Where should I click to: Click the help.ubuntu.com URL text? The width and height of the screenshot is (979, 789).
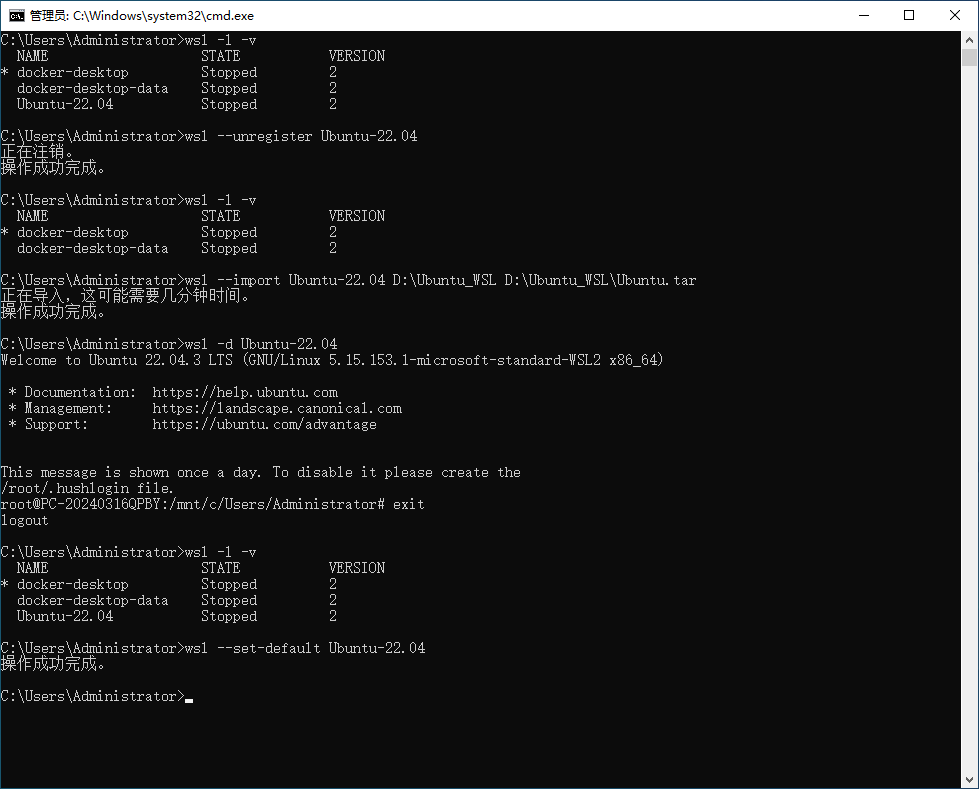pyautogui.click(x=245, y=393)
